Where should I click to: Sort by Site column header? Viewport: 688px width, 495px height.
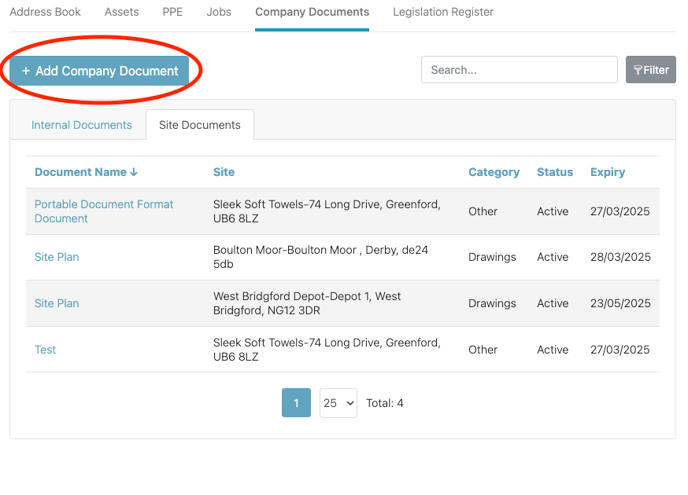click(x=224, y=172)
